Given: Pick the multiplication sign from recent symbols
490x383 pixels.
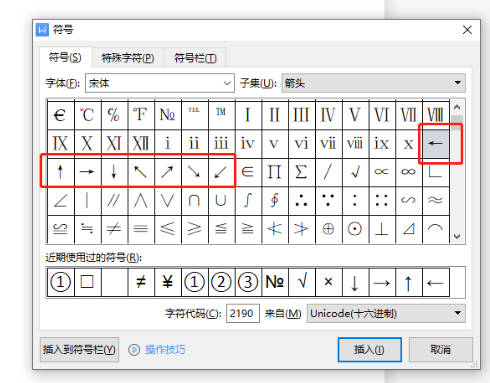Looking at the screenshot, I should [x=328, y=282].
